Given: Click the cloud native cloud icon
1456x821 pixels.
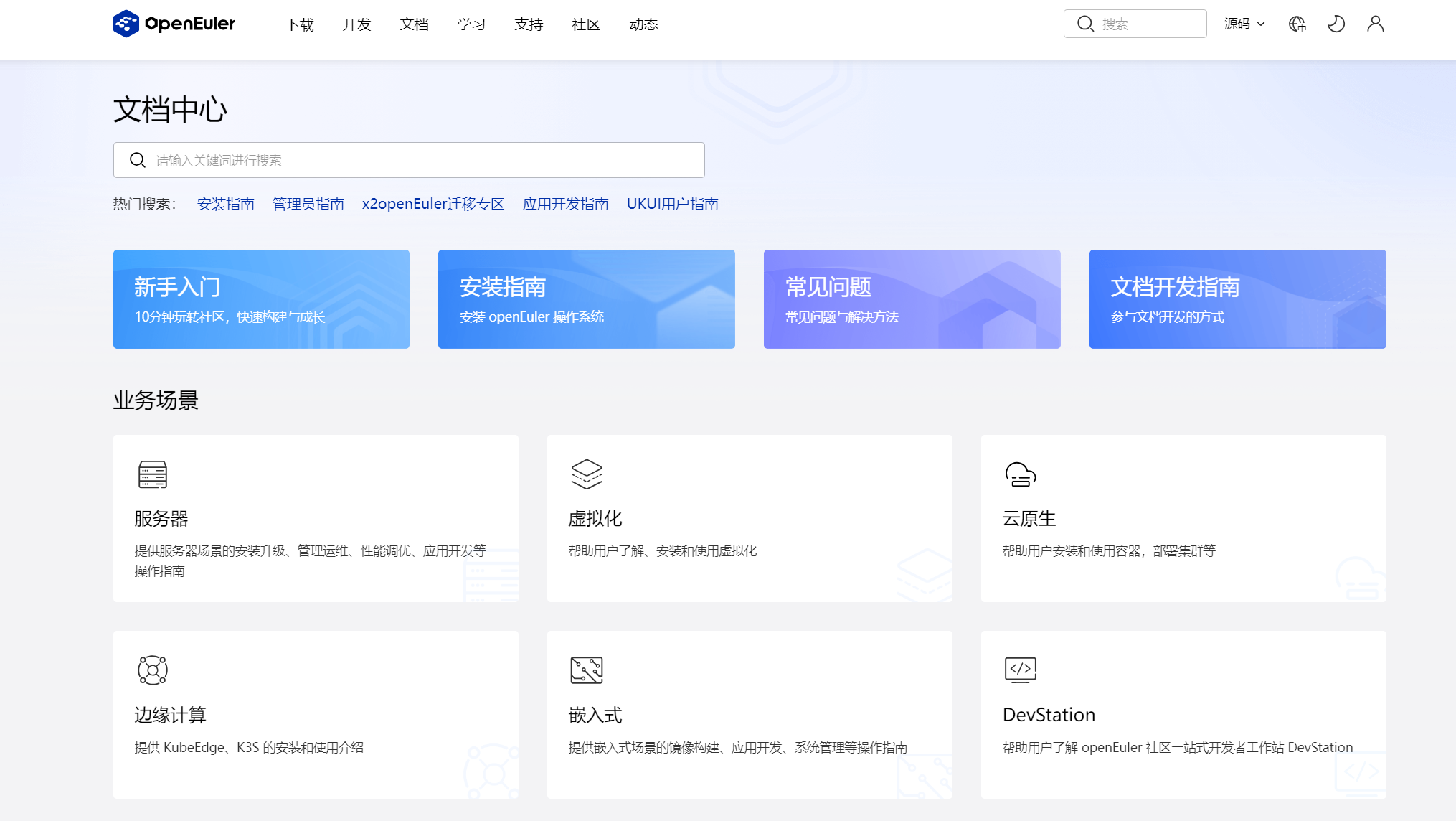Looking at the screenshot, I should pyautogui.click(x=1020, y=474).
